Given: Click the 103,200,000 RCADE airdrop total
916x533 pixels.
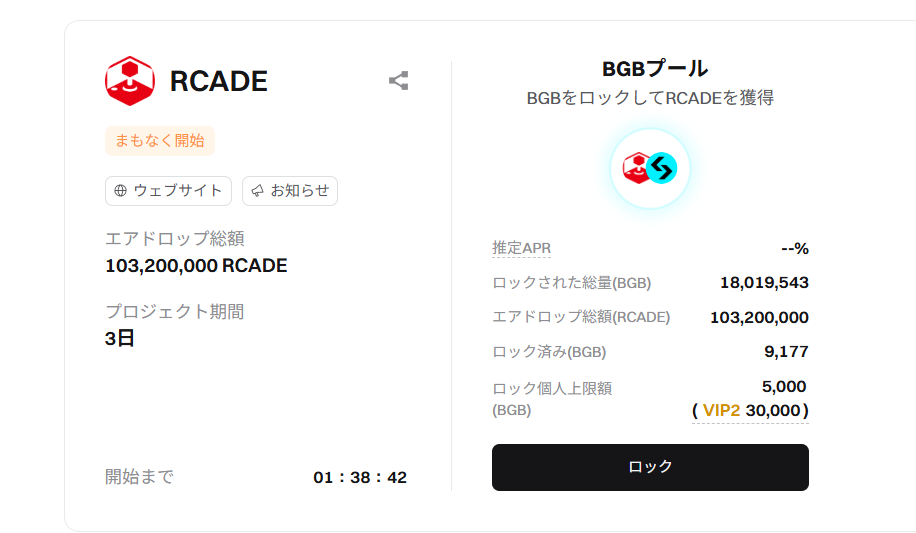Looking at the screenshot, I should tap(196, 266).
